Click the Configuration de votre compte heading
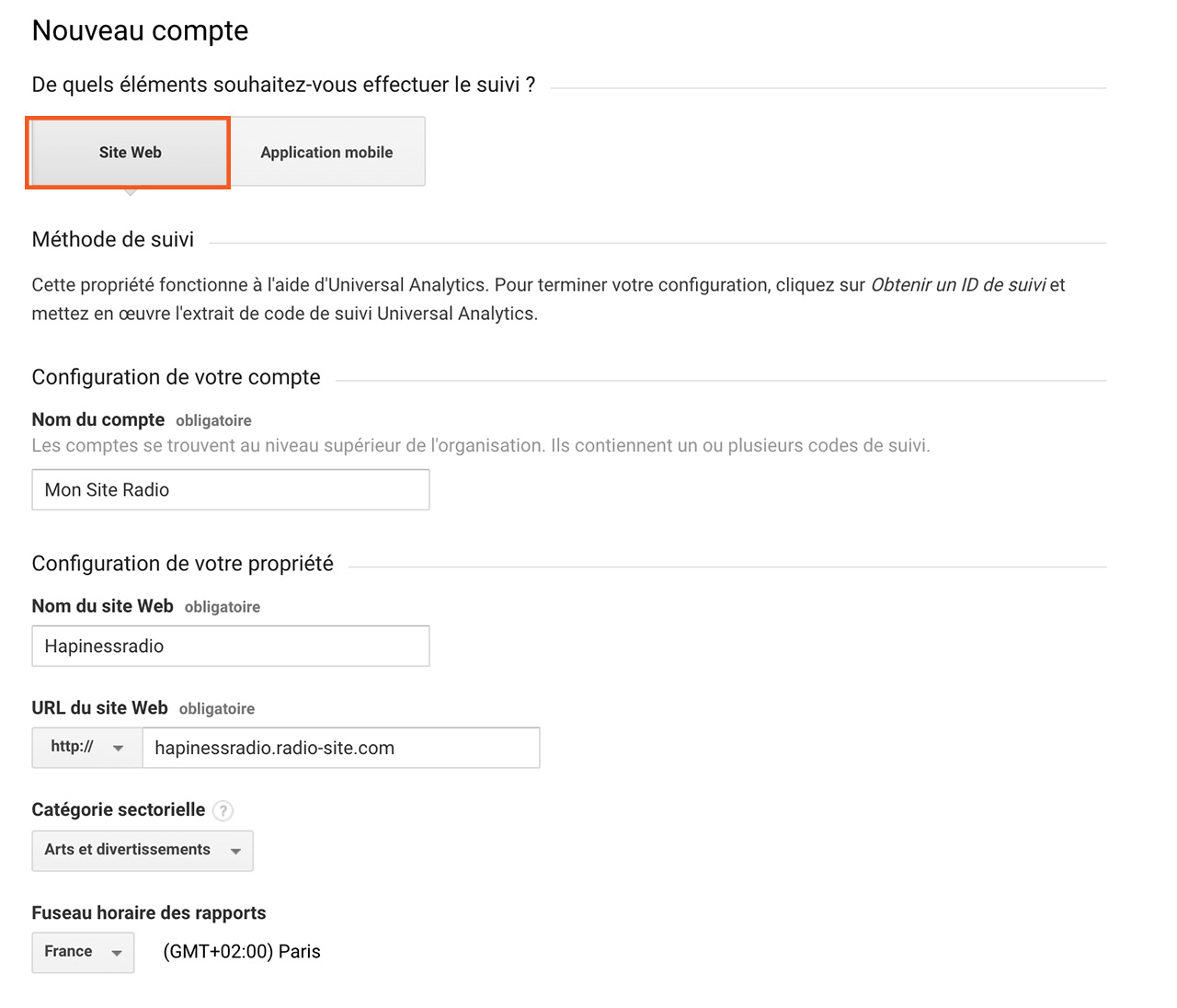This screenshot has height=1008, width=1177. pyautogui.click(x=176, y=378)
